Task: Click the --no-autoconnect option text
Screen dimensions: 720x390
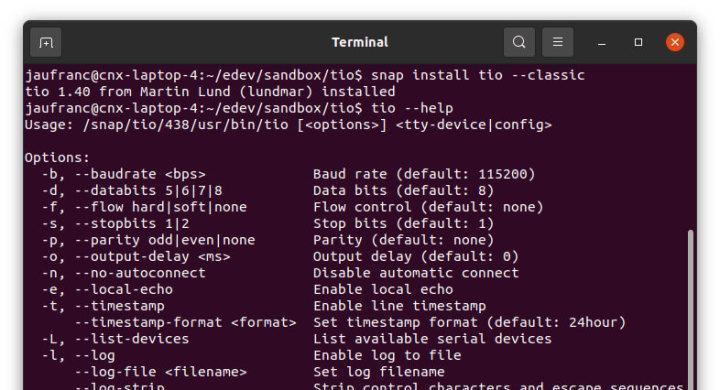Action: coord(140,273)
